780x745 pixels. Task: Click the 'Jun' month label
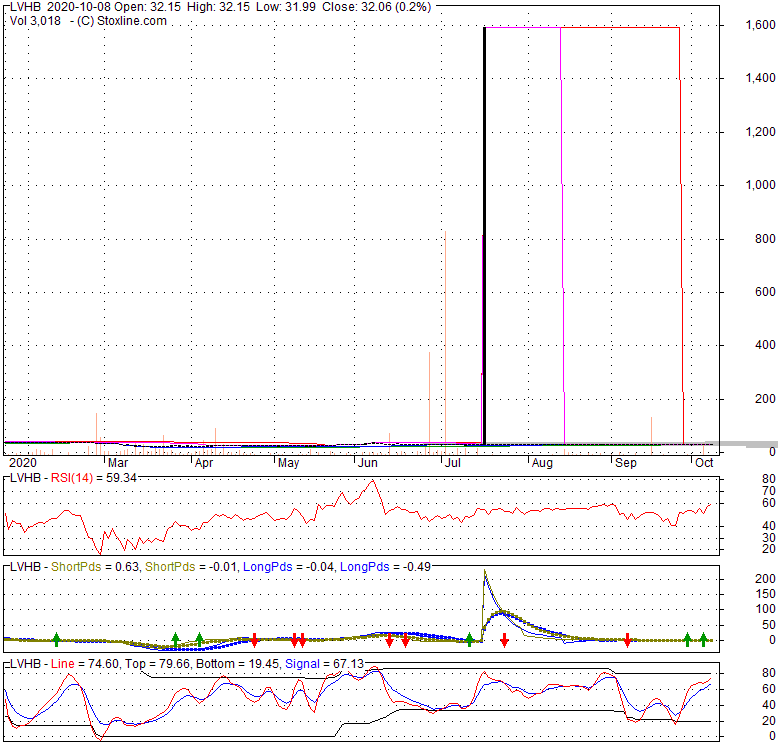point(368,463)
